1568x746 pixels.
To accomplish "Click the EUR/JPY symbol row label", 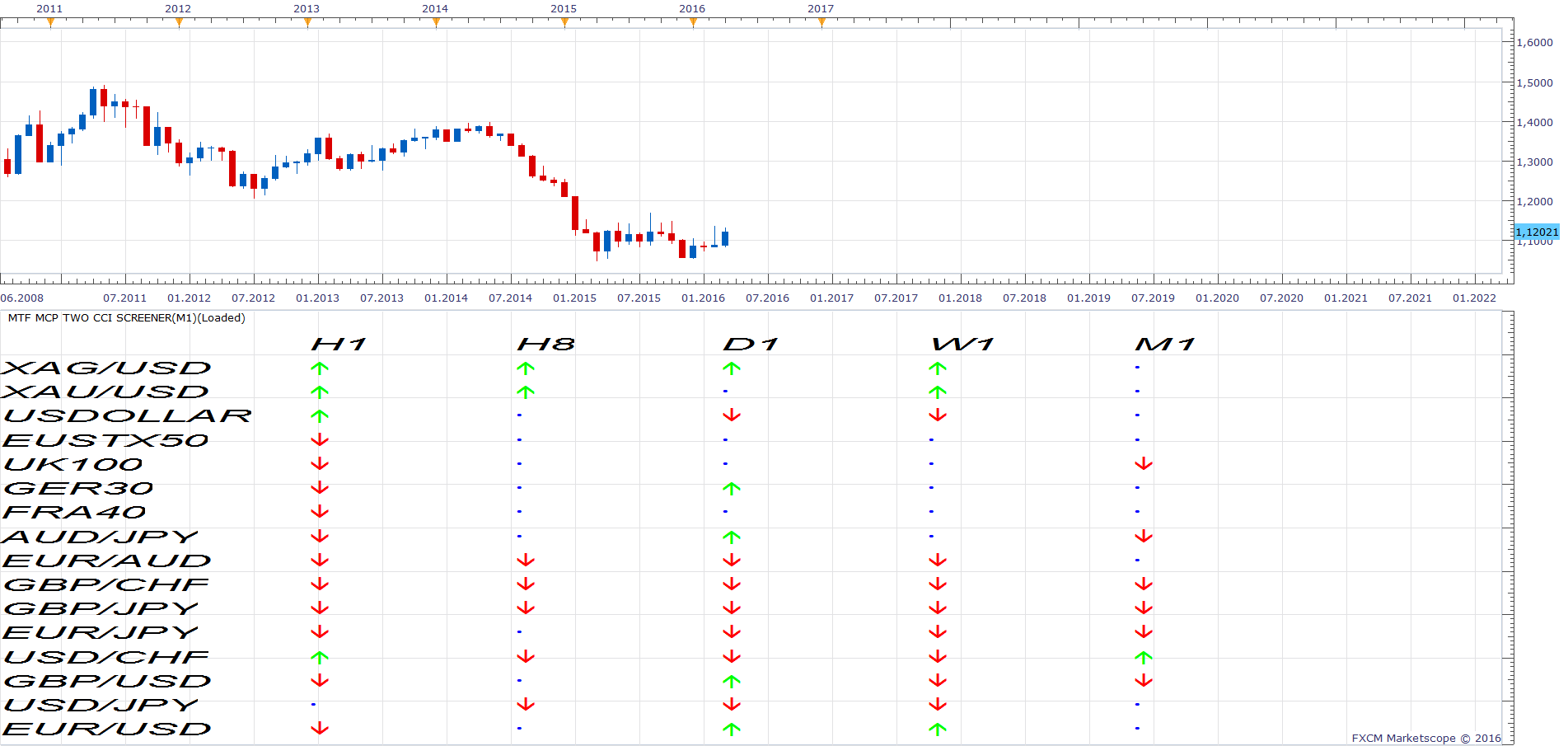I will [x=101, y=633].
